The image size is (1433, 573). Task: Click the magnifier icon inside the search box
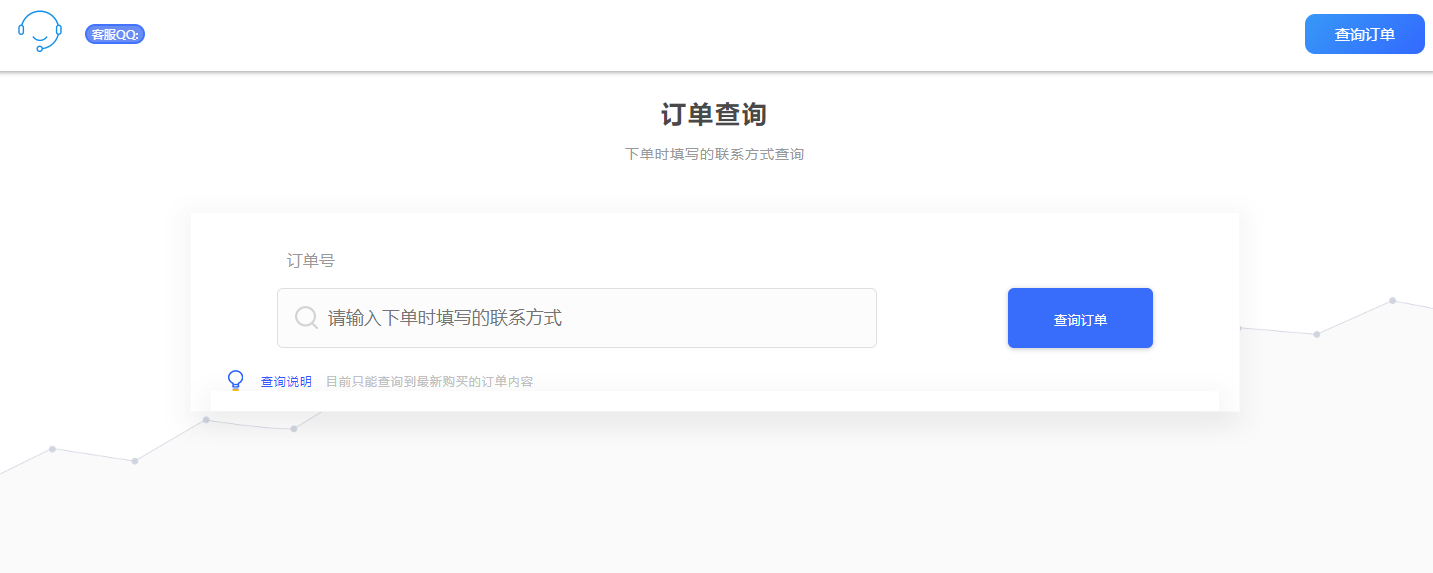coord(307,318)
